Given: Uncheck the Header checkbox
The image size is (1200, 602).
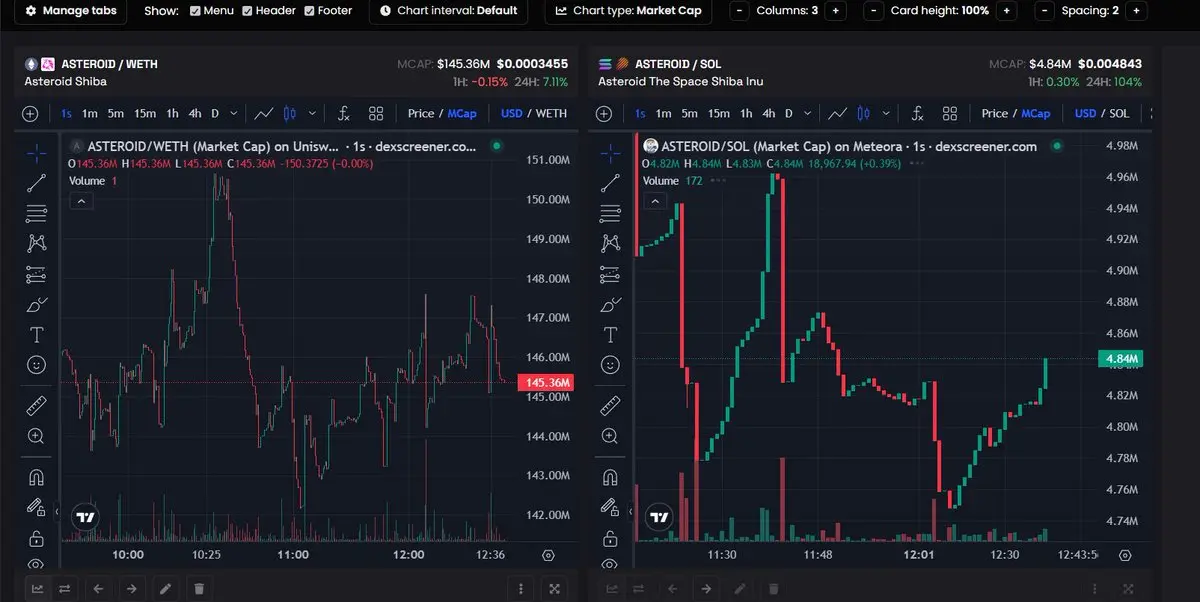Looking at the screenshot, I should click(248, 11).
